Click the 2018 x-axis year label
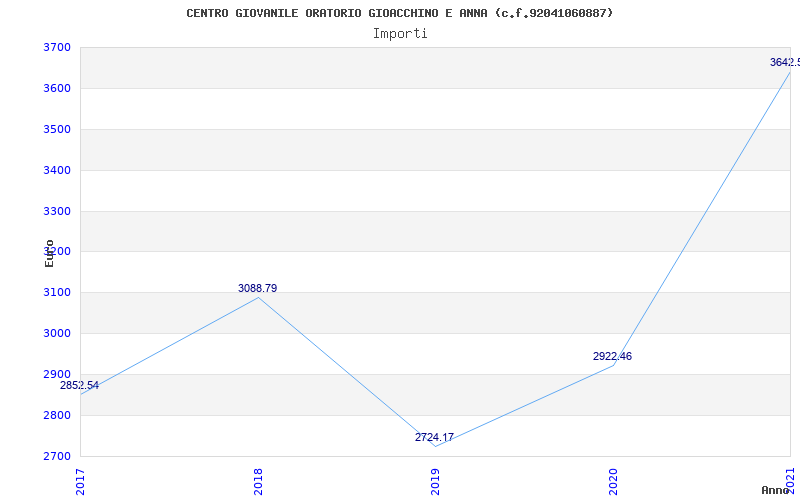The image size is (800, 500). (258, 482)
